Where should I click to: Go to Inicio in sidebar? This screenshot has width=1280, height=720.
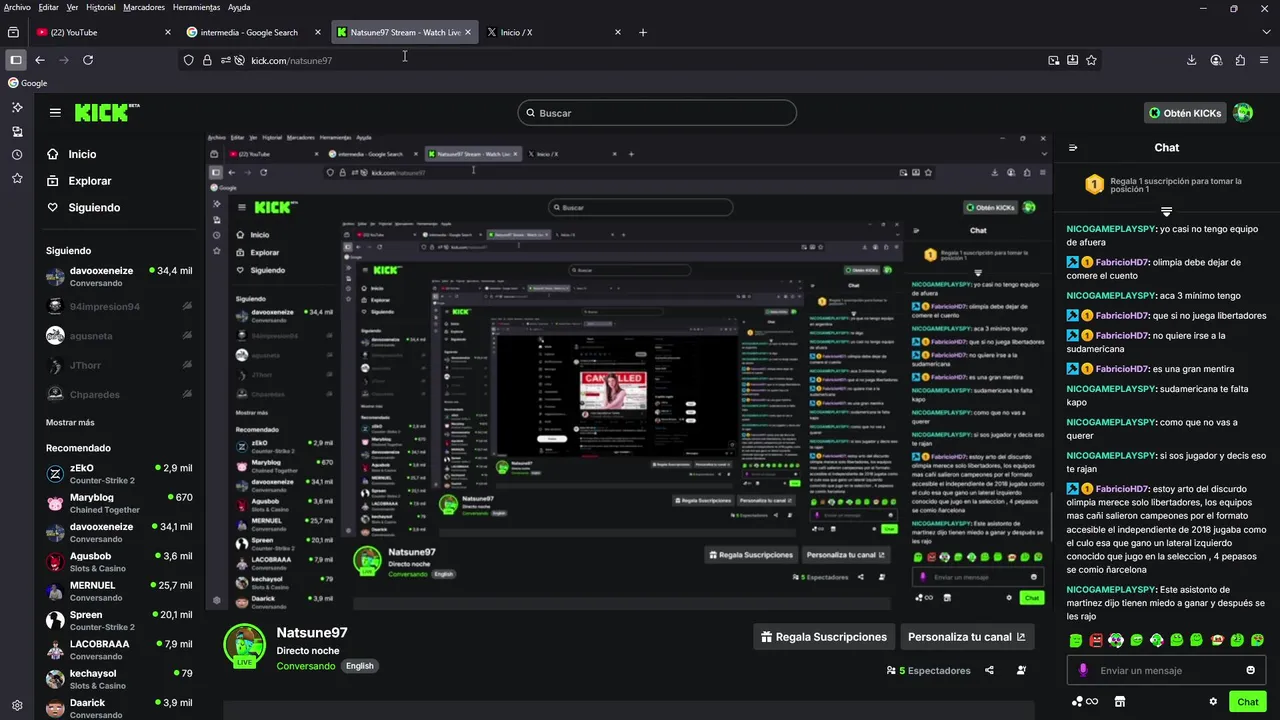coord(72,154)
